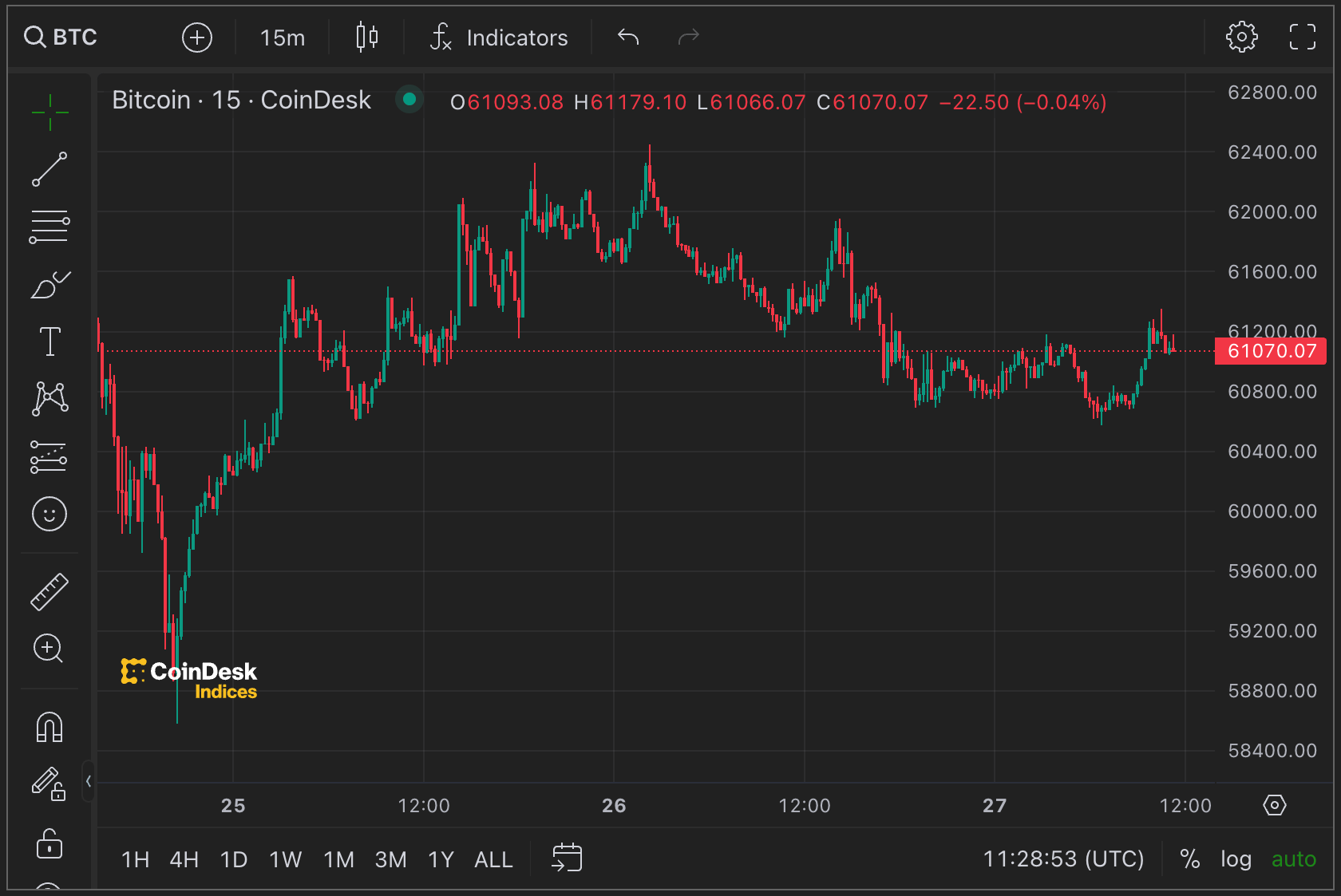Set range to 3M
Image resolution: width=1341 pixels, height=896 pixels.
(391, 859)
